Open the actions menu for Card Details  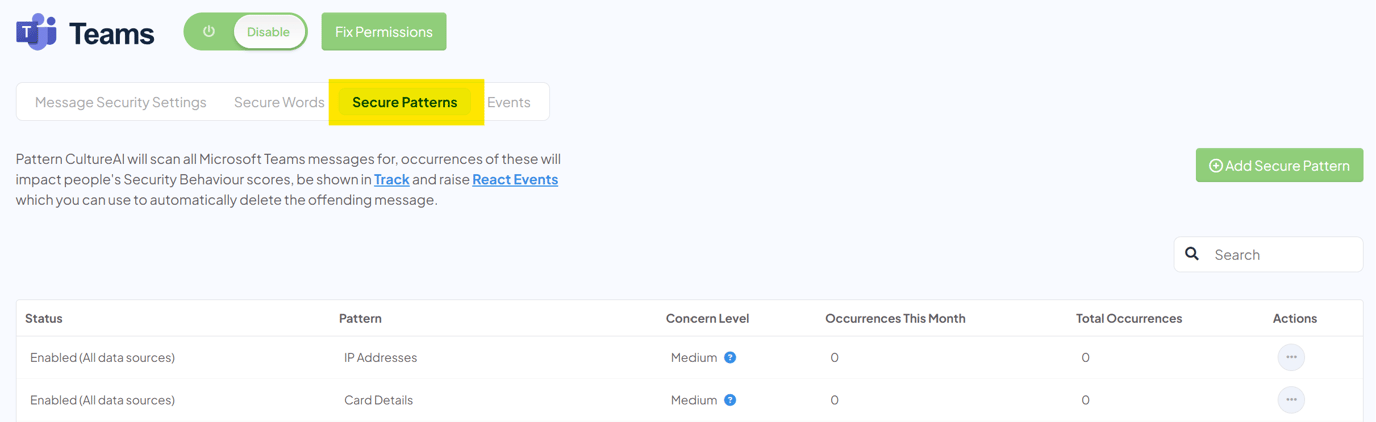[x=1291, y=400]
